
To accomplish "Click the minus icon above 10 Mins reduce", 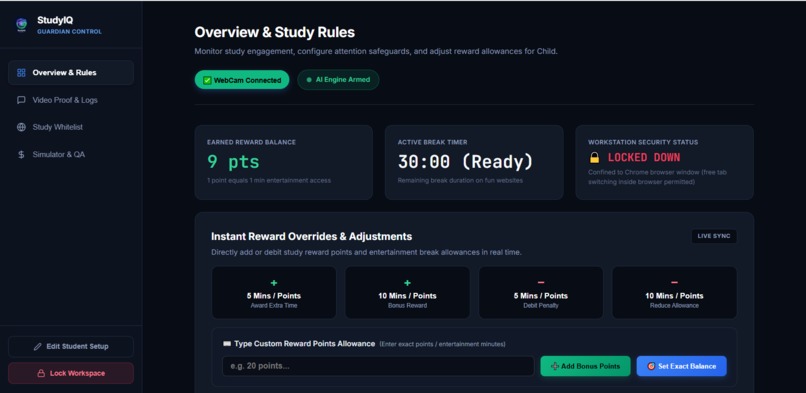I will (674, 283).
